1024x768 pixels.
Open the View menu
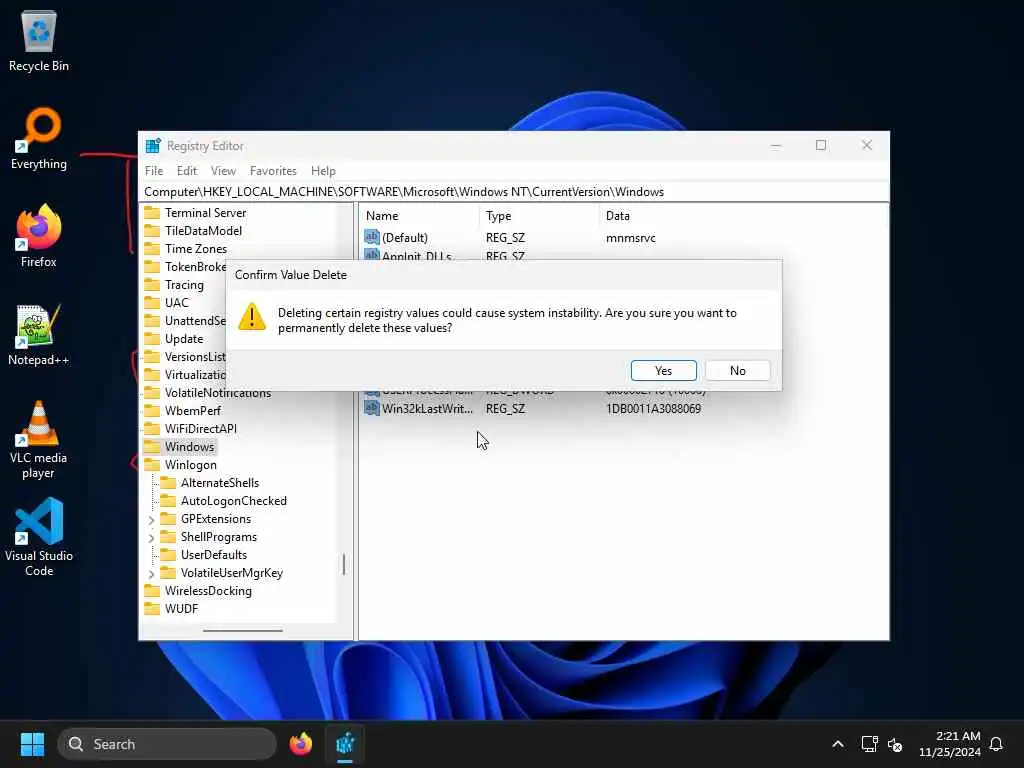tap(223, 170)
